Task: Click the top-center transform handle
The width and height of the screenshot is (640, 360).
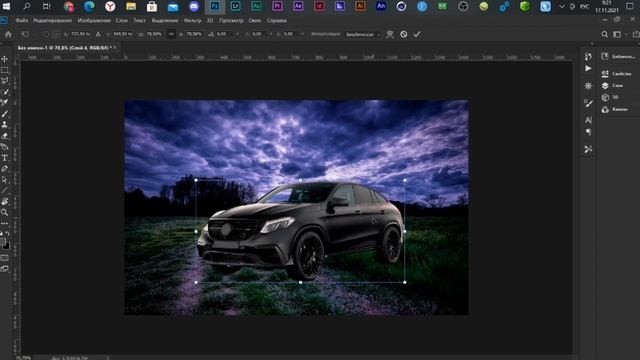Action: click(x=300, y=180)
